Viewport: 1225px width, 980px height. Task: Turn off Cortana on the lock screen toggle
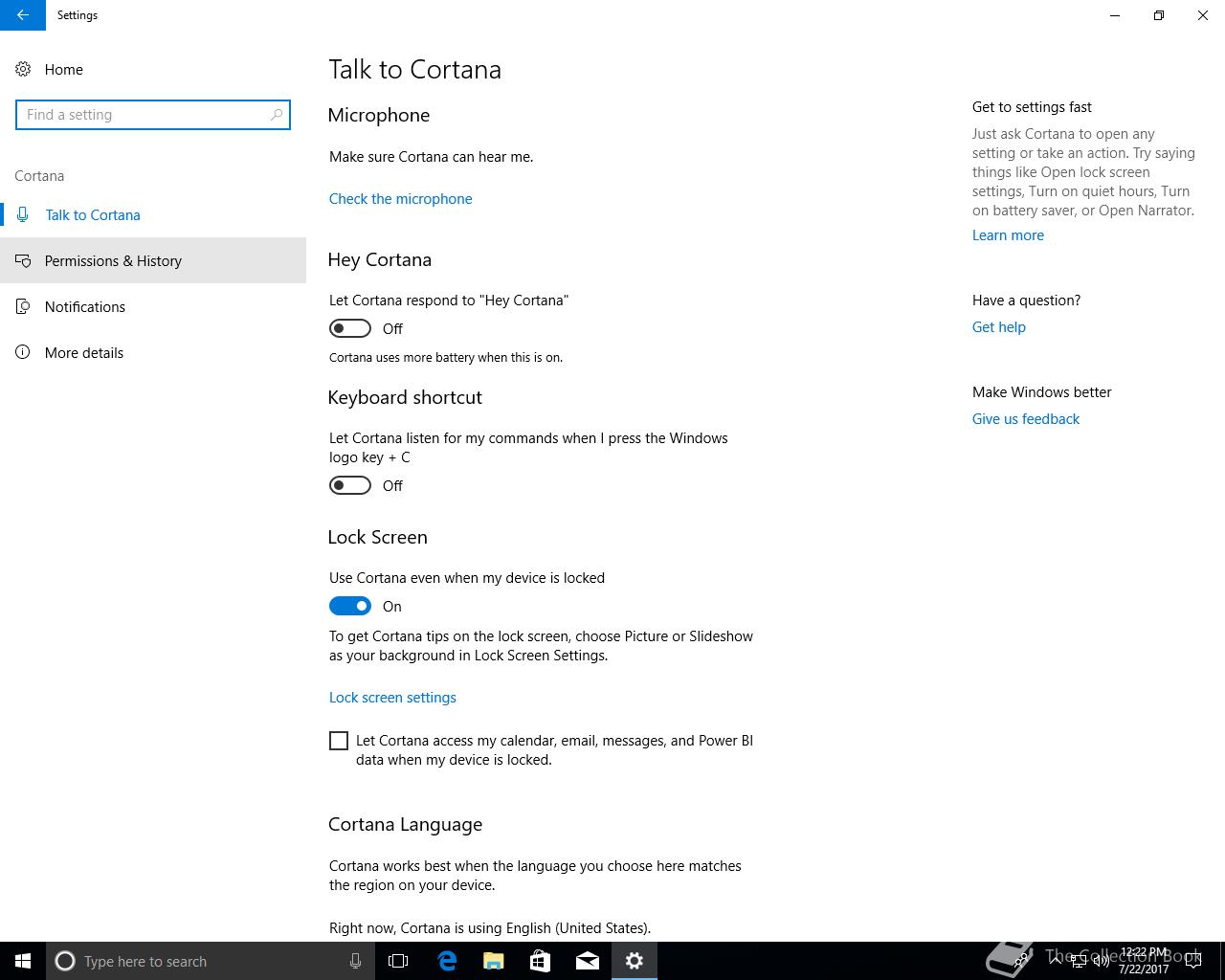(x=350, y=606)
